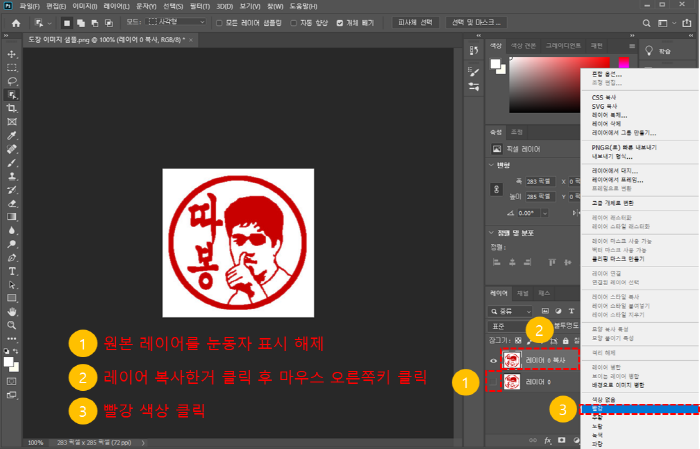Select the Clone Stamp tool
The height and width of the screenshot is (449, 700).
[x=12, y=176]
